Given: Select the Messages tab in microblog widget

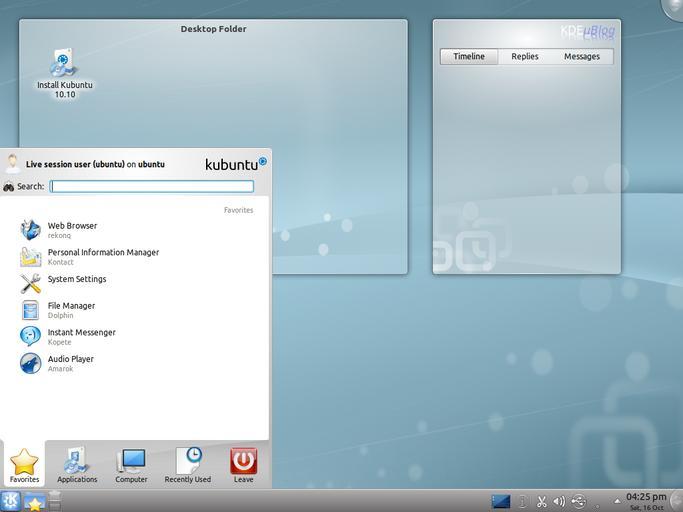Looking at the screenshot, I should click(582, 57).
